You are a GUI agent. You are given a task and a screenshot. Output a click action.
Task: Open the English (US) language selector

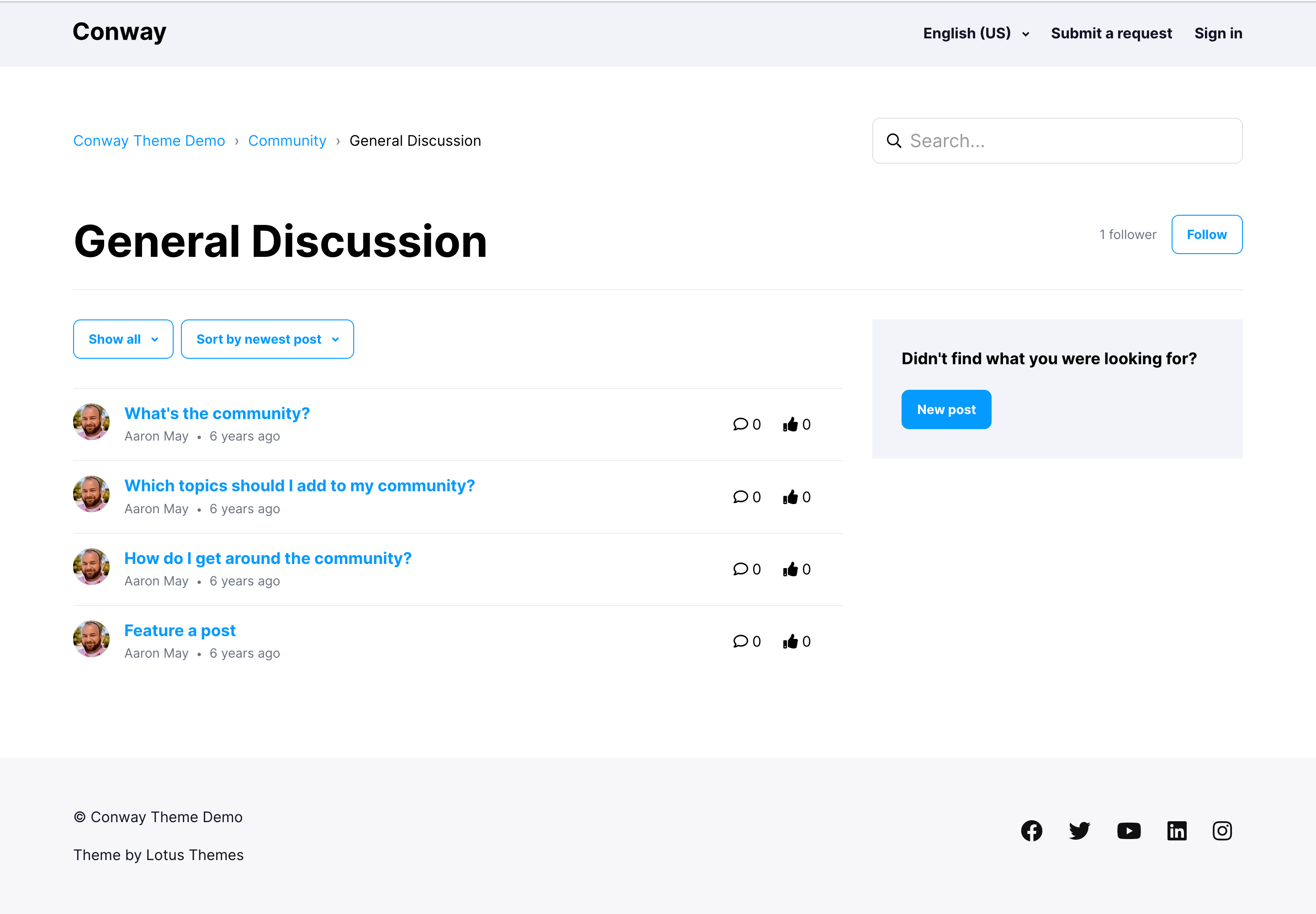[976, 33]
